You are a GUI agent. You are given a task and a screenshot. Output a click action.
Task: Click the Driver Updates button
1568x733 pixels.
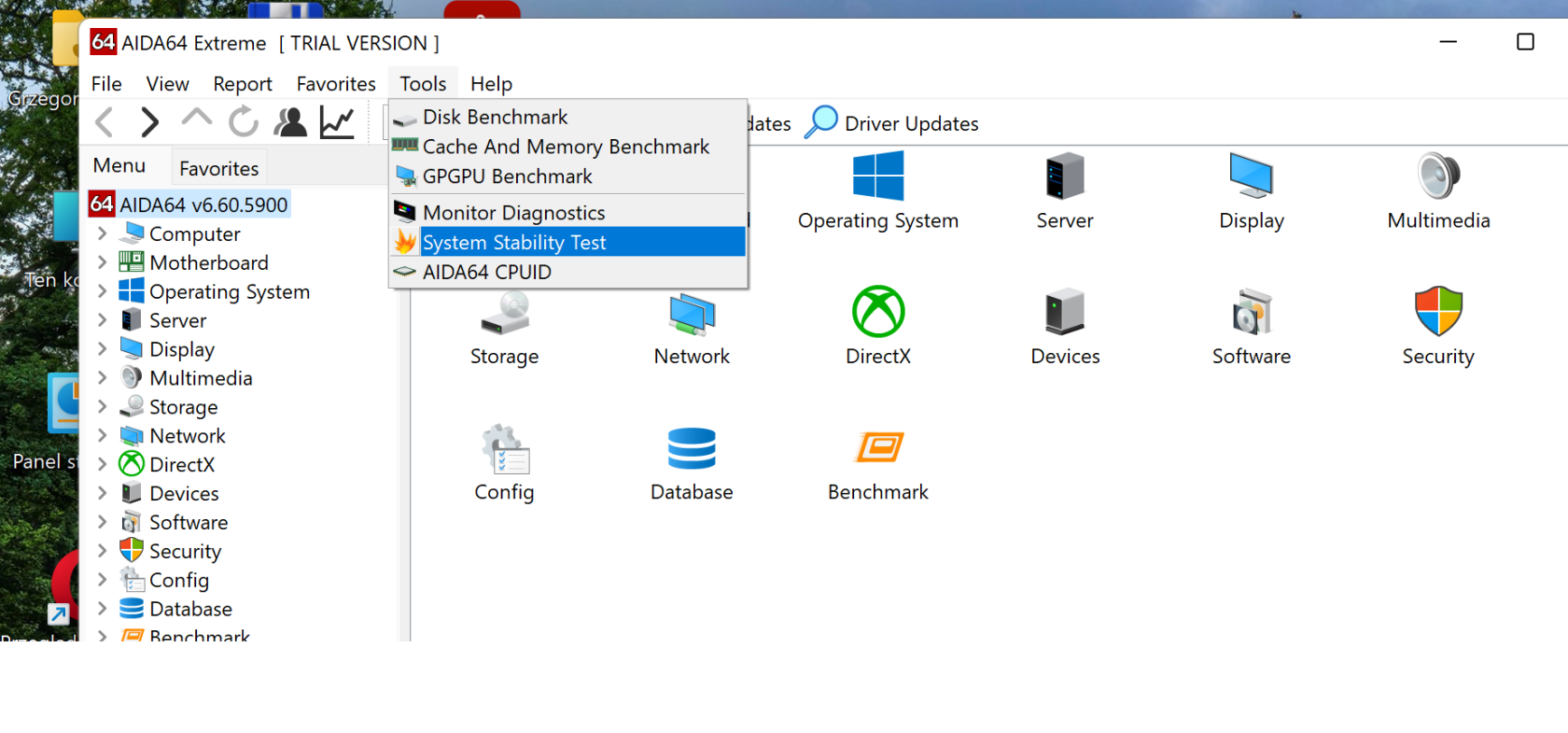(892, 123)
